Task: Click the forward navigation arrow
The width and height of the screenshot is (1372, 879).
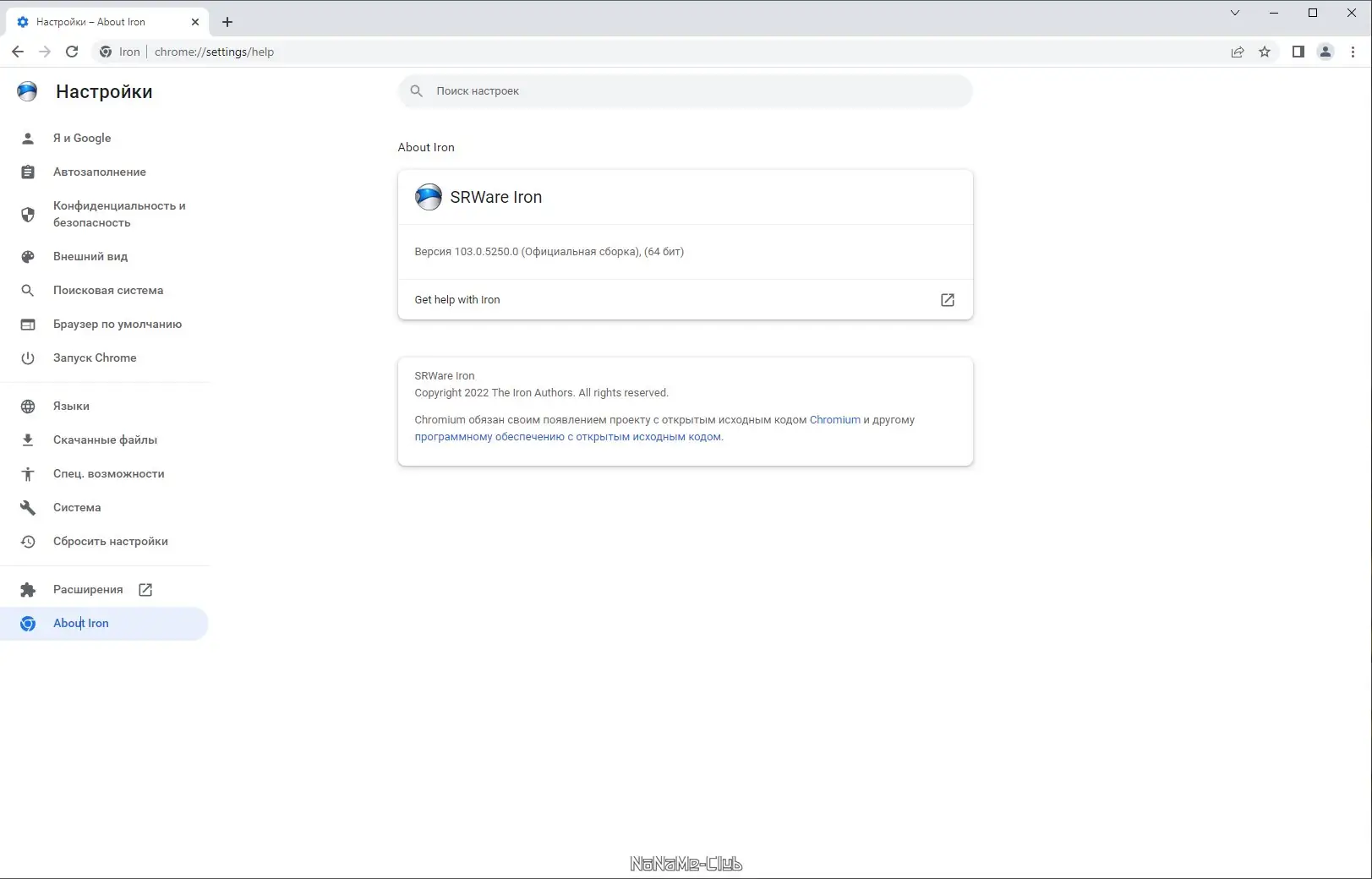Action: tap(45, 52)
